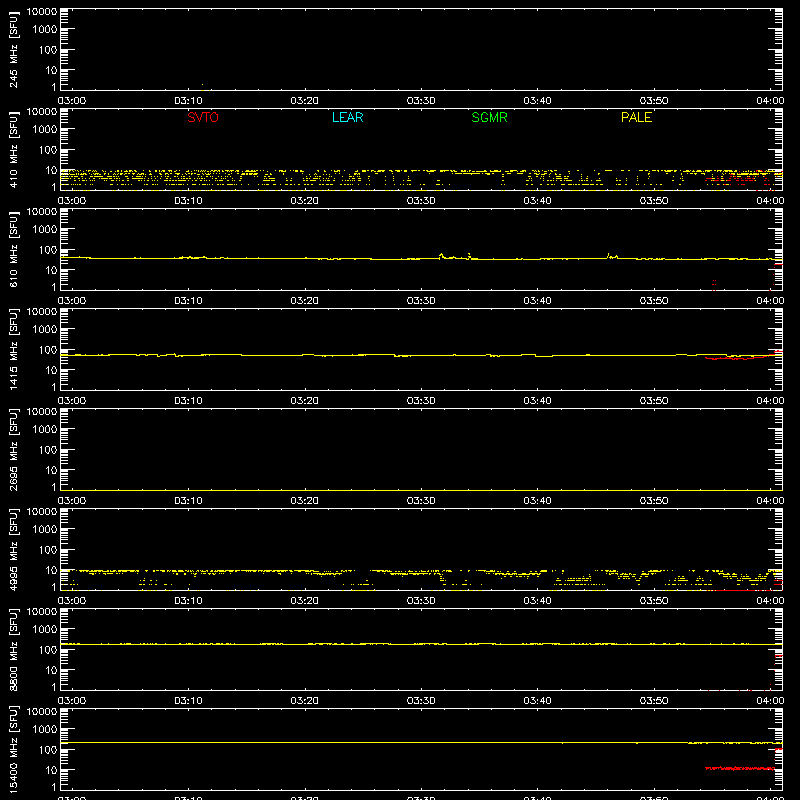Select the 610 MHz [SFU] axis title
The height and width of the screenshot is (800, 800).
[x=13, y=249]
